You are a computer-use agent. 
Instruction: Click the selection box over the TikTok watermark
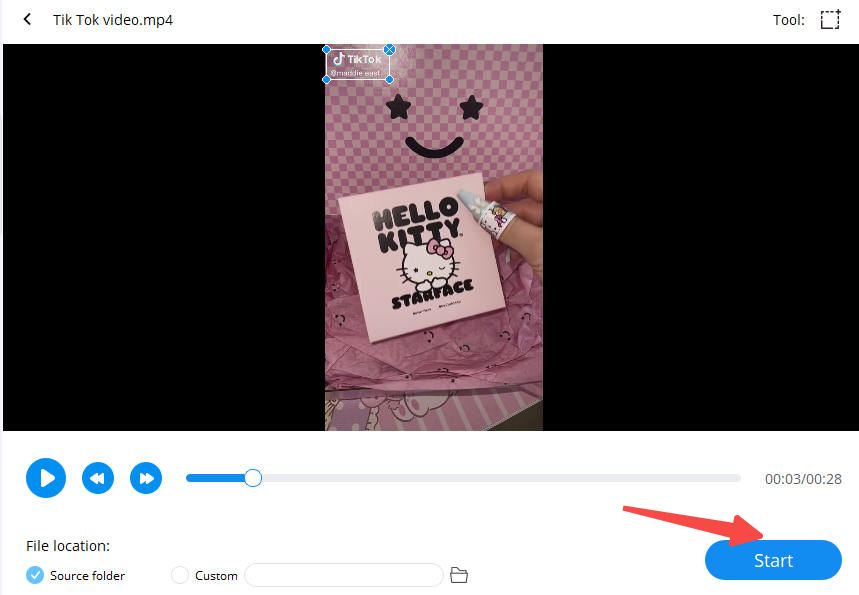[x=358, y=65]
